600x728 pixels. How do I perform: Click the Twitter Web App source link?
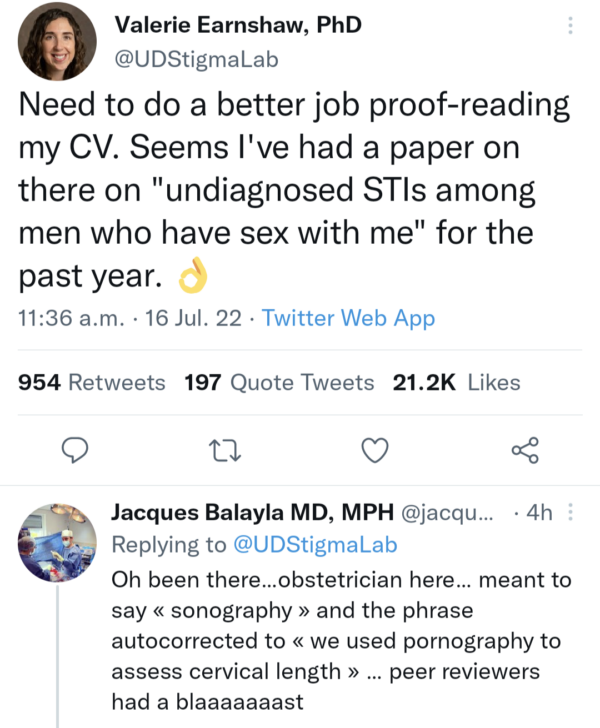[348, 318]
